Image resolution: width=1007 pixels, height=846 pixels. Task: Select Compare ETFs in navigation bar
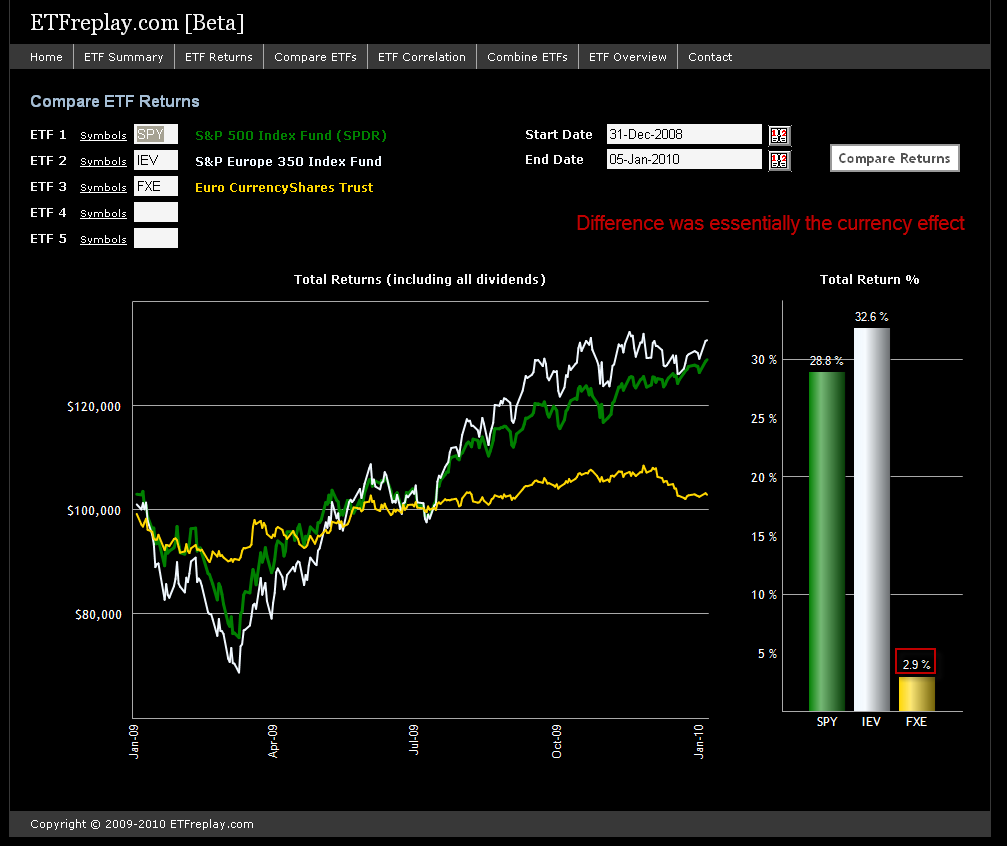pyautogui.click(x=315, y=57)
